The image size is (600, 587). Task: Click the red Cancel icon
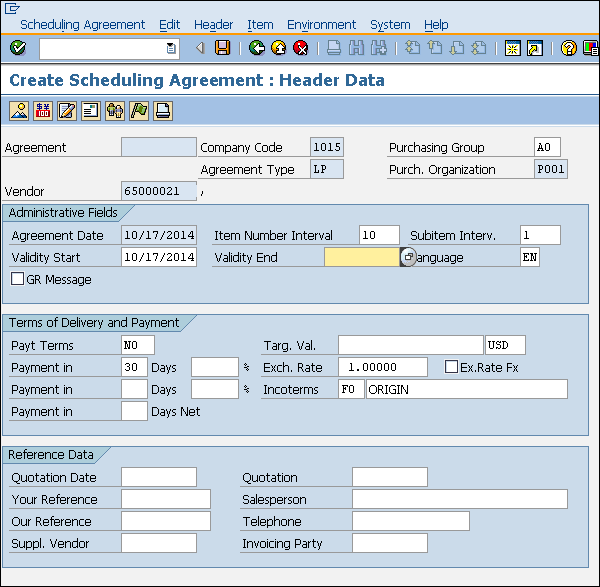300,48
